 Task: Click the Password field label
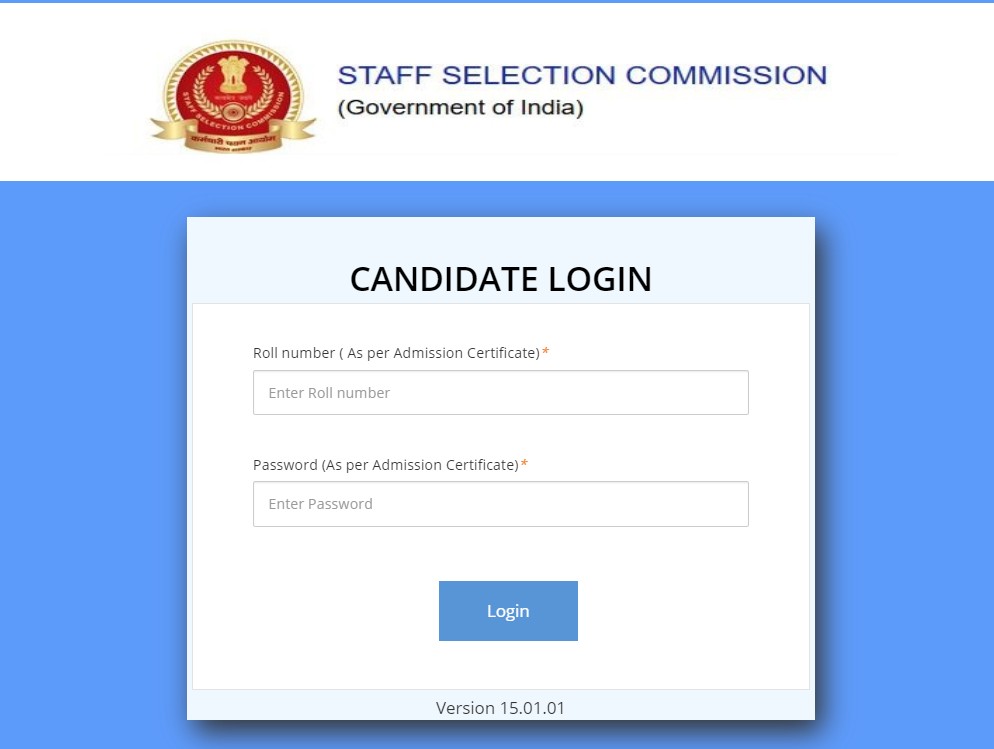[386, 464]
